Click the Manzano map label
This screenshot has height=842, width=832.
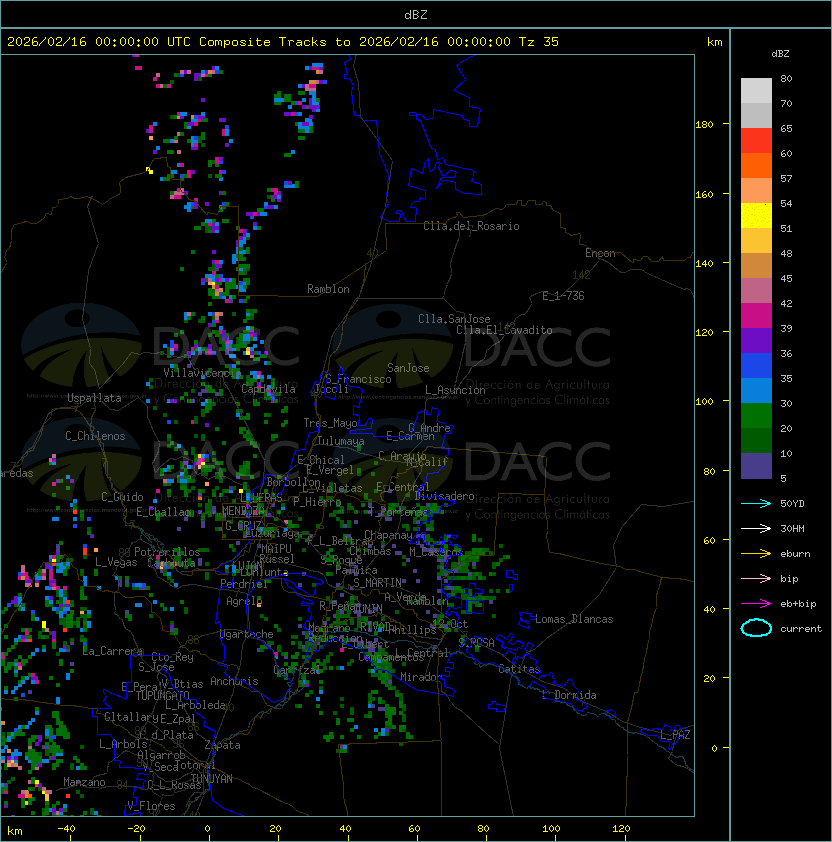[84, 782]
